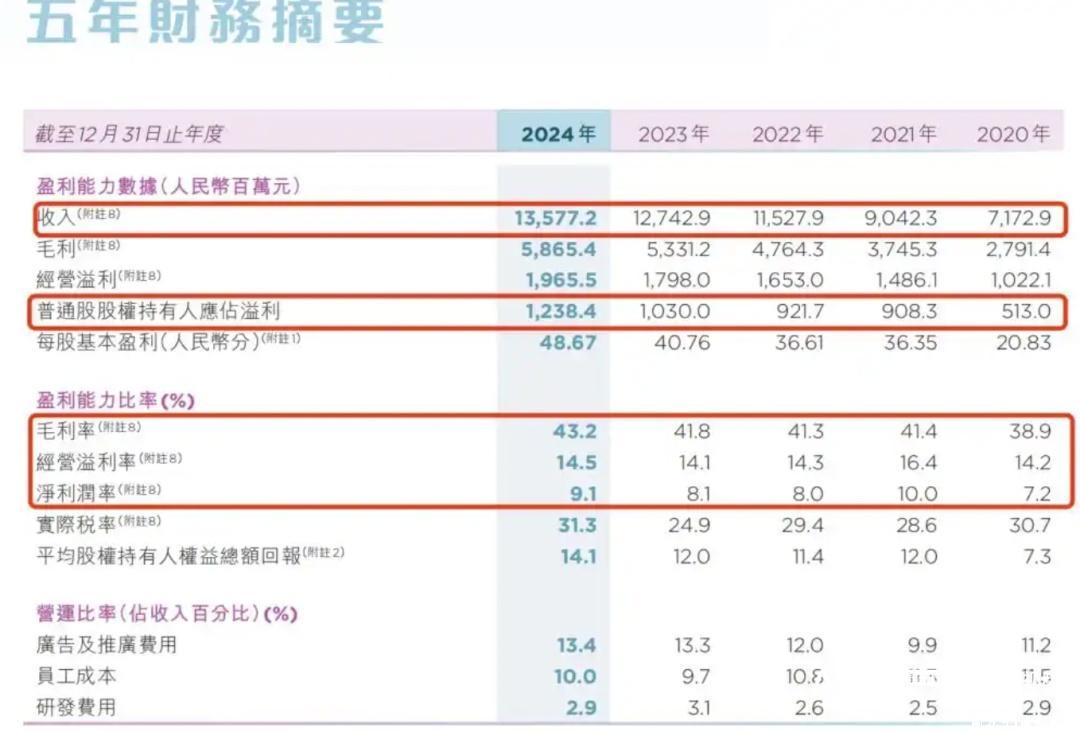1080x732 pixels.
Task: Select the 2024年 column header
Action: (x=558, y=133)
